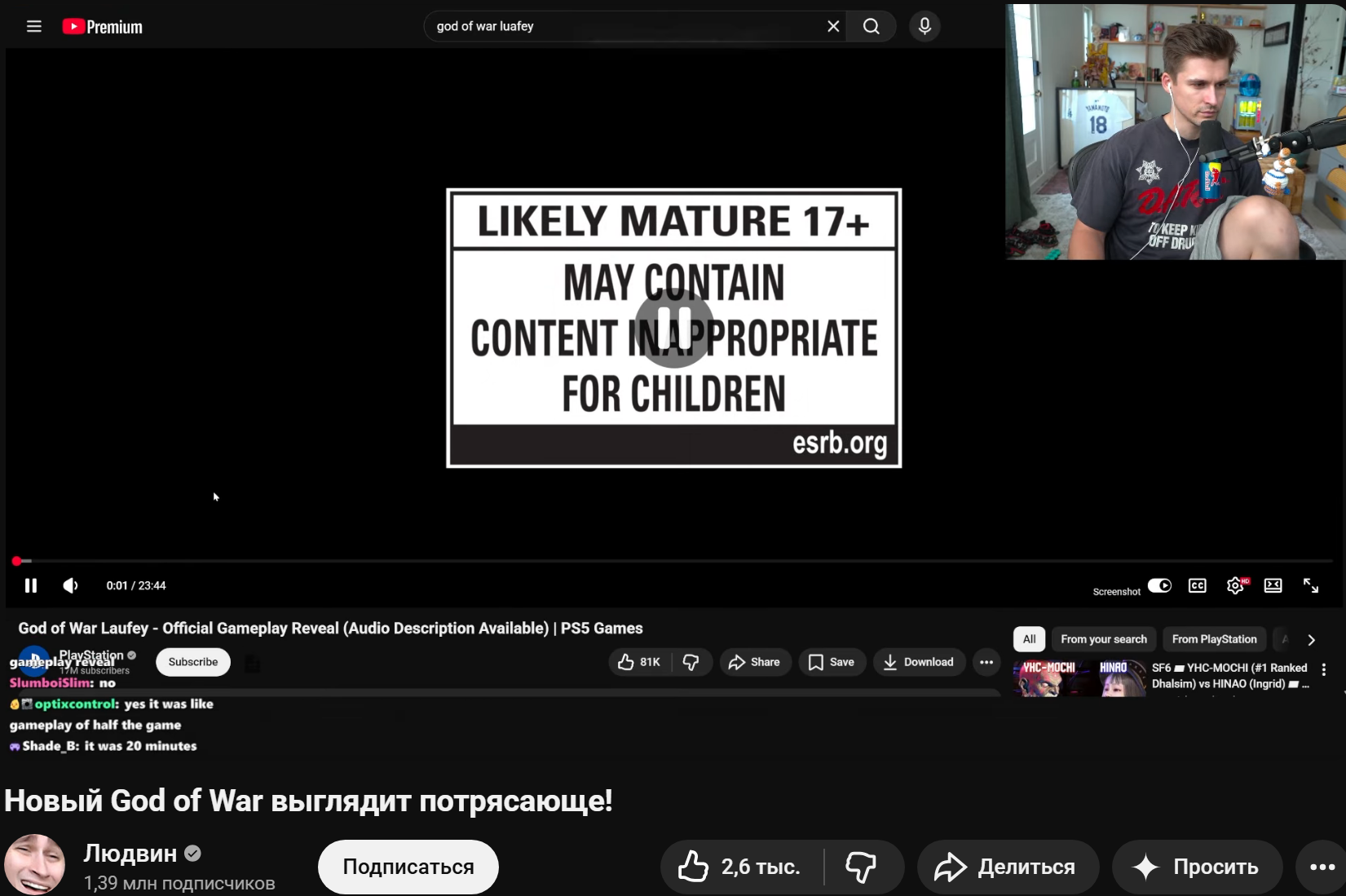Select the 'From PlayStation' chip
Screen dimensions: 1346x896
pyautogui.click(x=1214, y=639)
